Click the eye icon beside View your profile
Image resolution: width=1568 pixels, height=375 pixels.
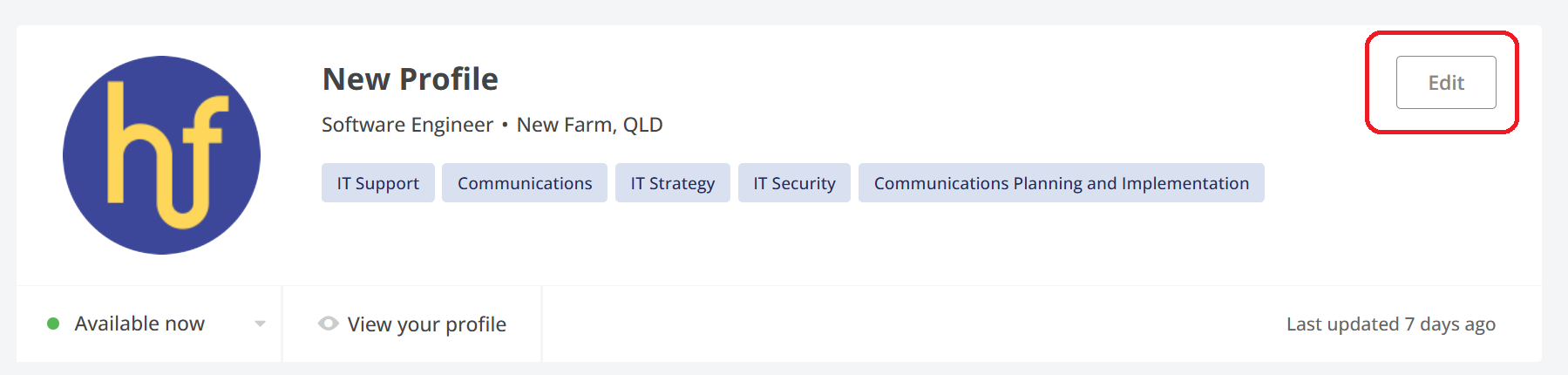point(329,324)
